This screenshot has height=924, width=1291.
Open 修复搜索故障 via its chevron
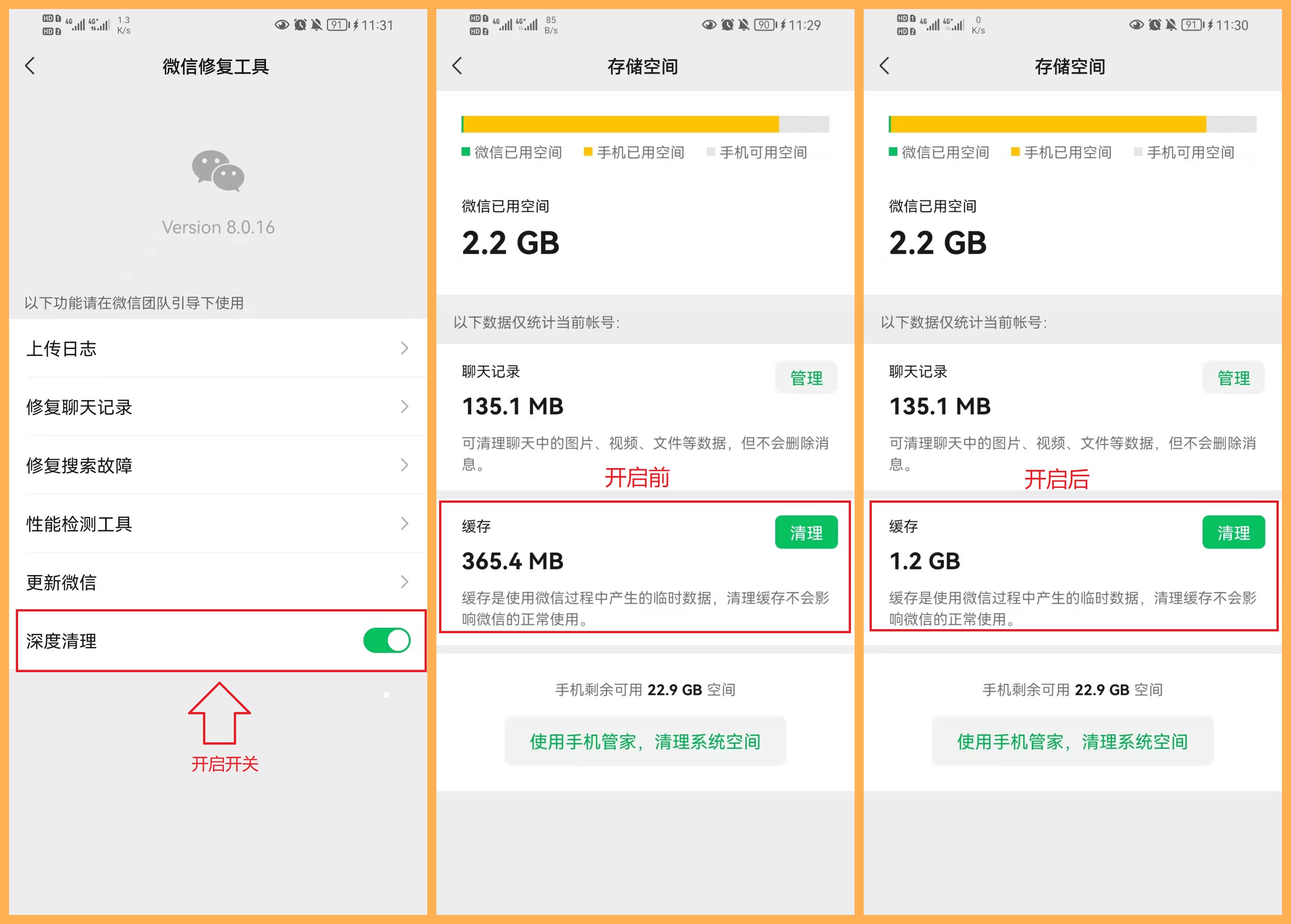click(405, 466)
